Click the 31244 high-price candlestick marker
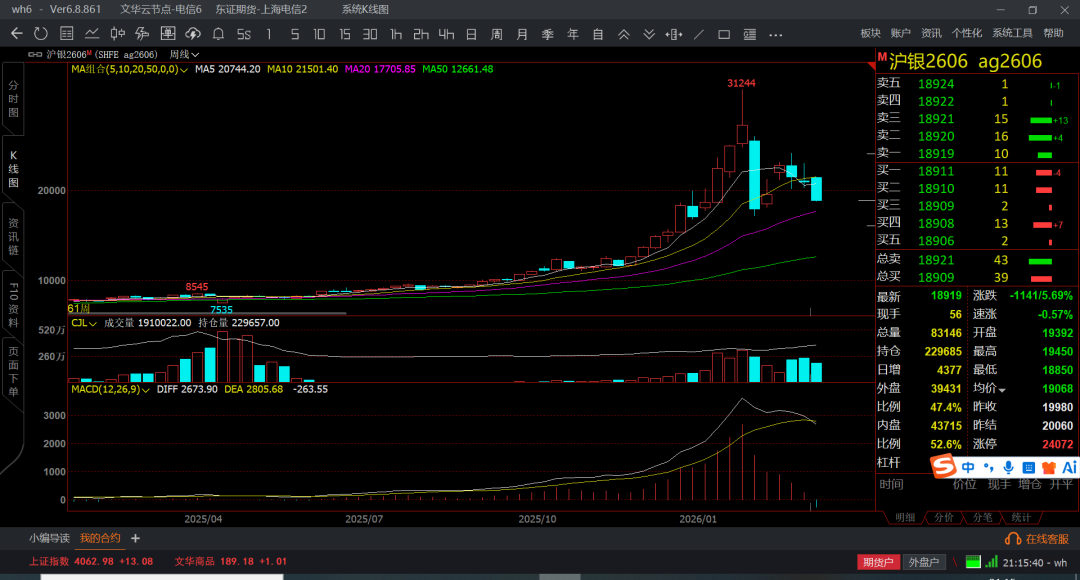The height and width of the screenshot is (580, 1080). pos(741,83)
